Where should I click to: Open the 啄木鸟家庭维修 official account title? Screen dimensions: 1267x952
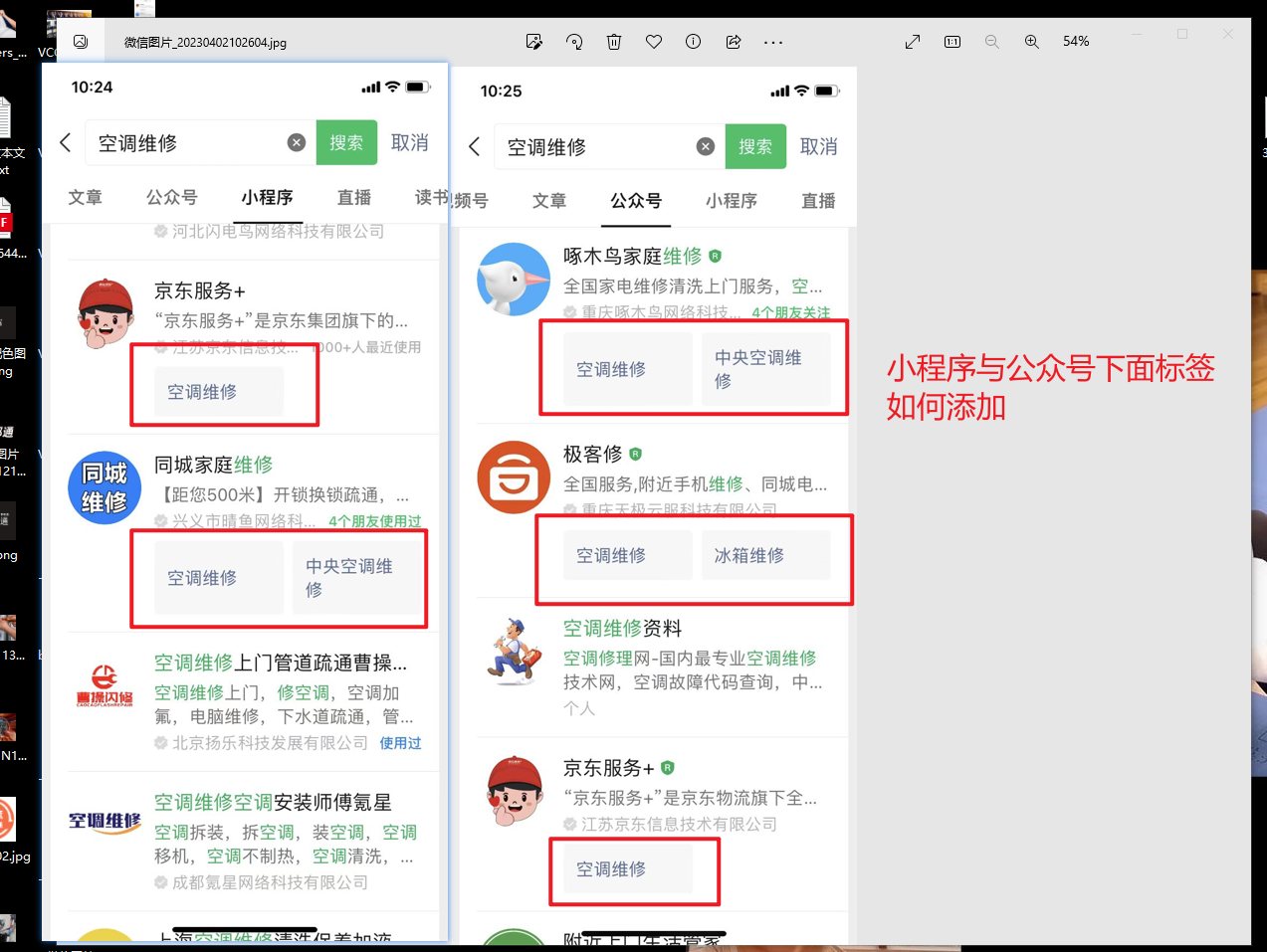[x=633, y=256]
